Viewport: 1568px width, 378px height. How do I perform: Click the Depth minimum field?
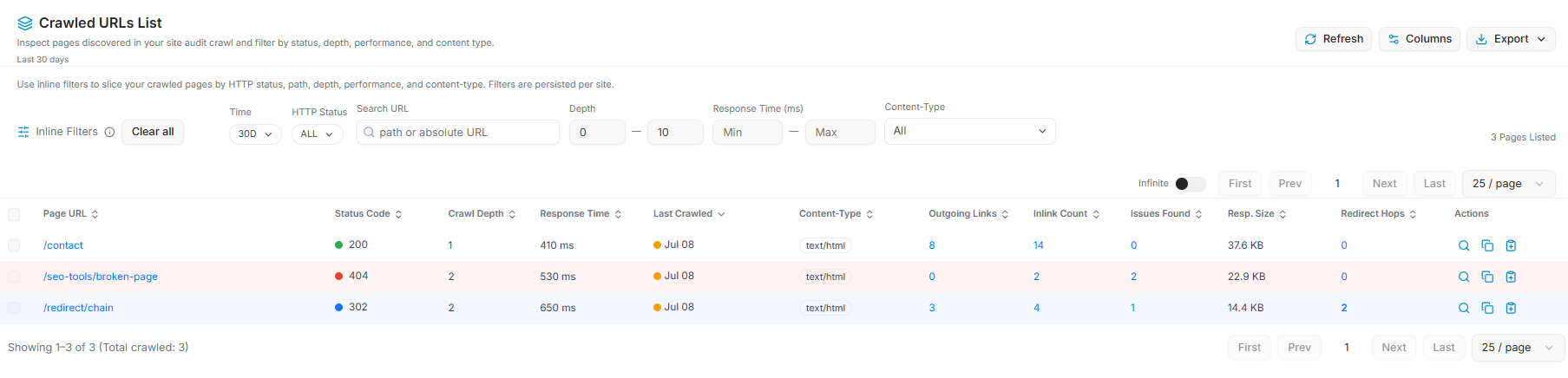597,133
